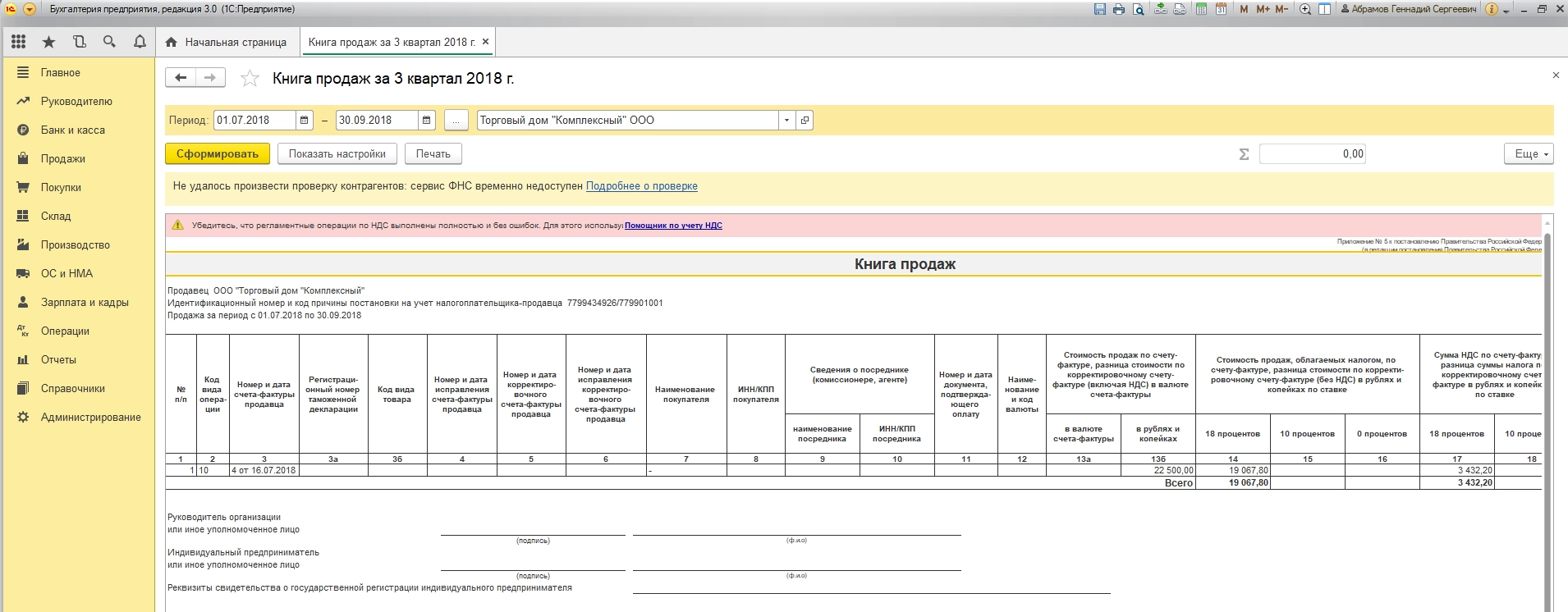Open calendar picker for end date 30.09.2018
This screenshot has width=1568, height=612.
point(427,121)
